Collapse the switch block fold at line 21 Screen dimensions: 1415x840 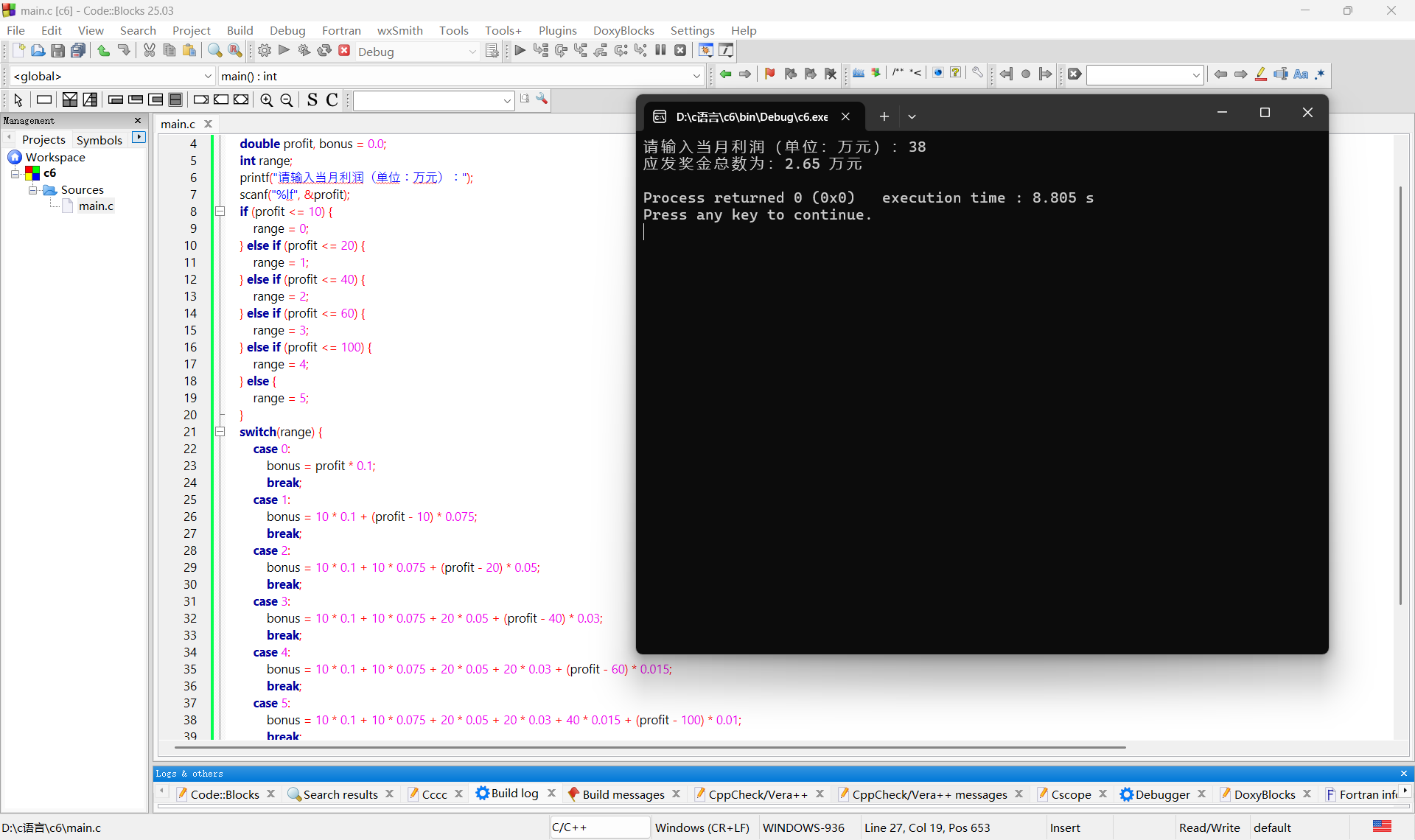pos(220,432)
